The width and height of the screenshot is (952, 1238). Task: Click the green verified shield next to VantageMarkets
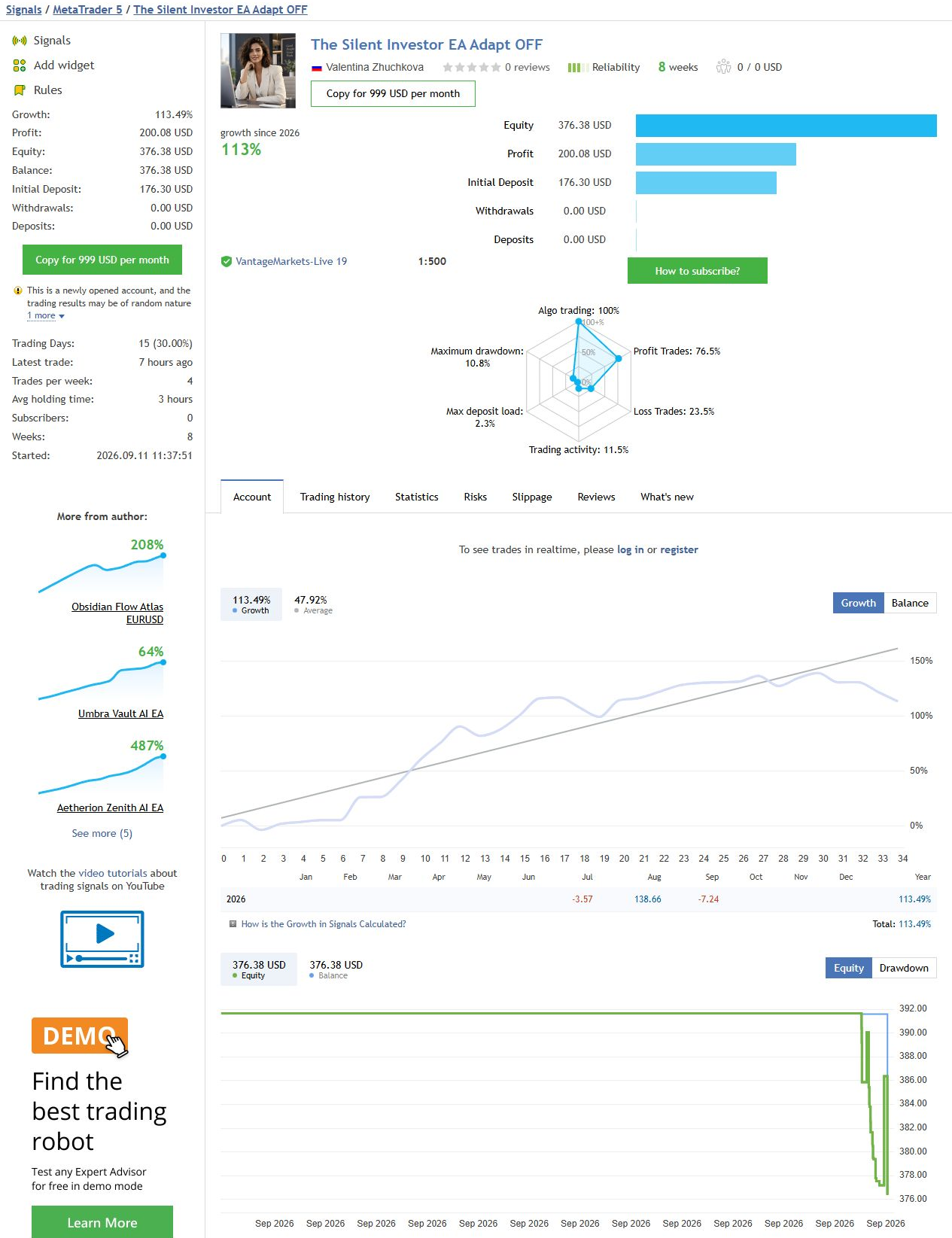click(x=227, y=262)
